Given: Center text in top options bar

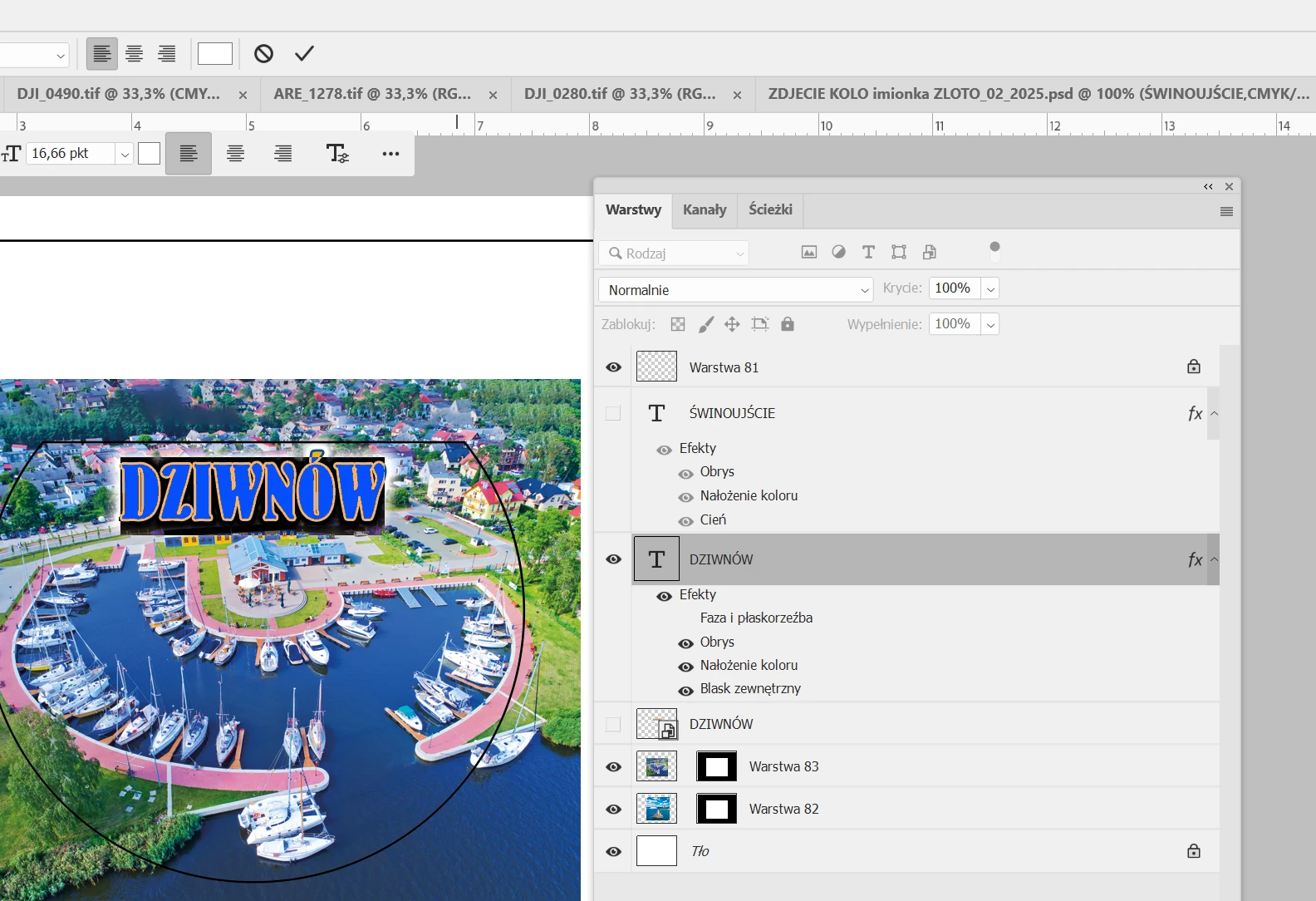Looking at the screenshot, I should [135, 54].
